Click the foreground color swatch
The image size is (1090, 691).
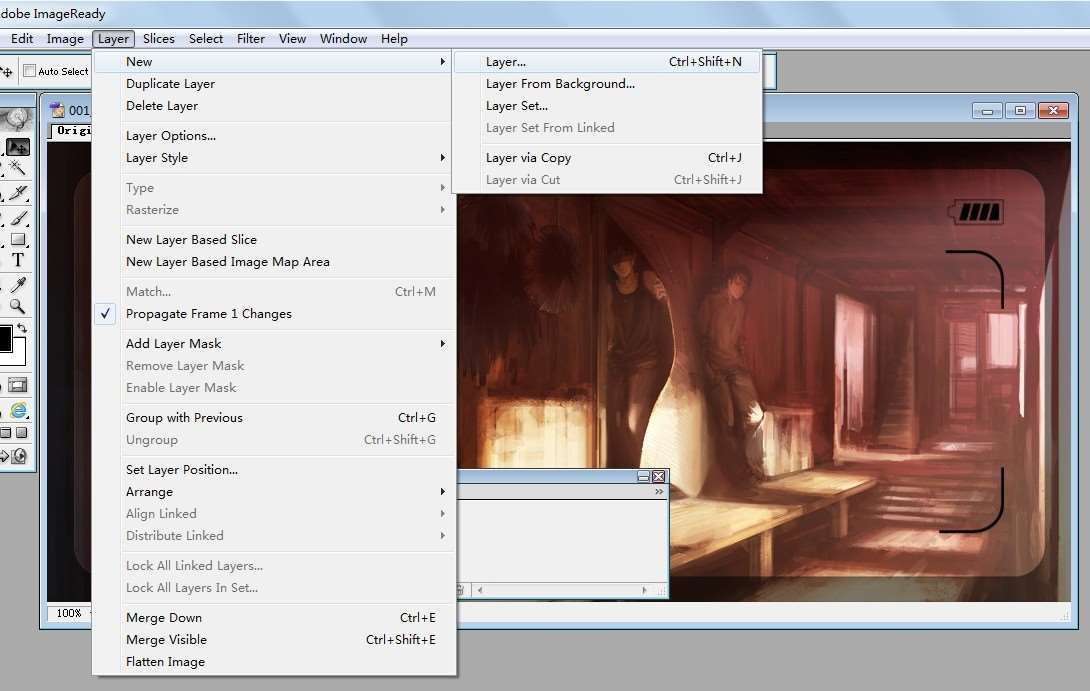(x=5, y=339)
